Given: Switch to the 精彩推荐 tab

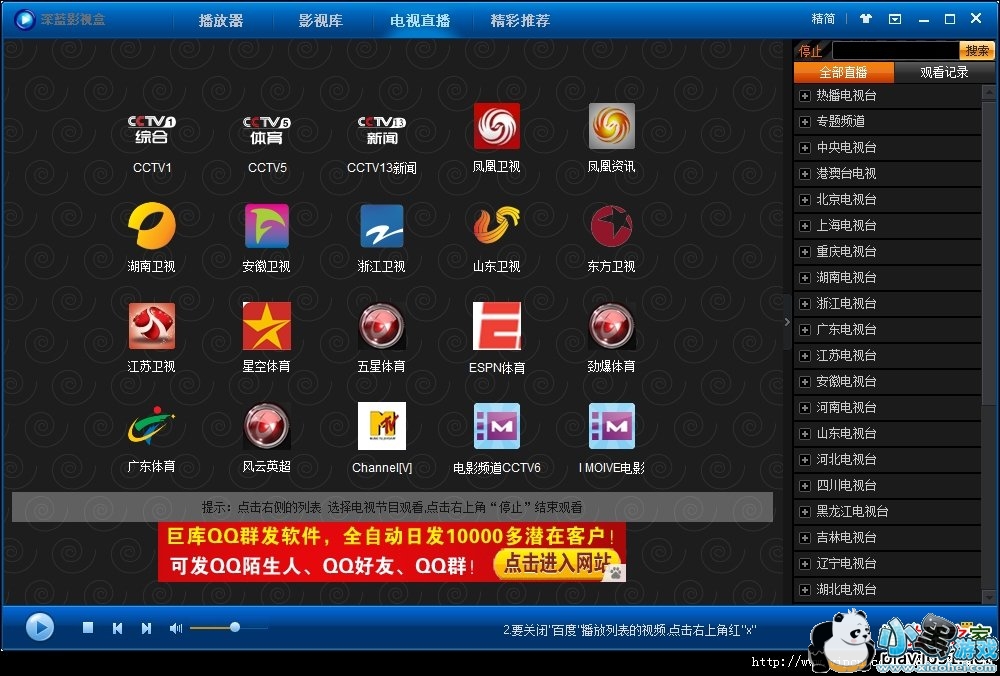Looking at the screenshot, I should coord(520,20).
